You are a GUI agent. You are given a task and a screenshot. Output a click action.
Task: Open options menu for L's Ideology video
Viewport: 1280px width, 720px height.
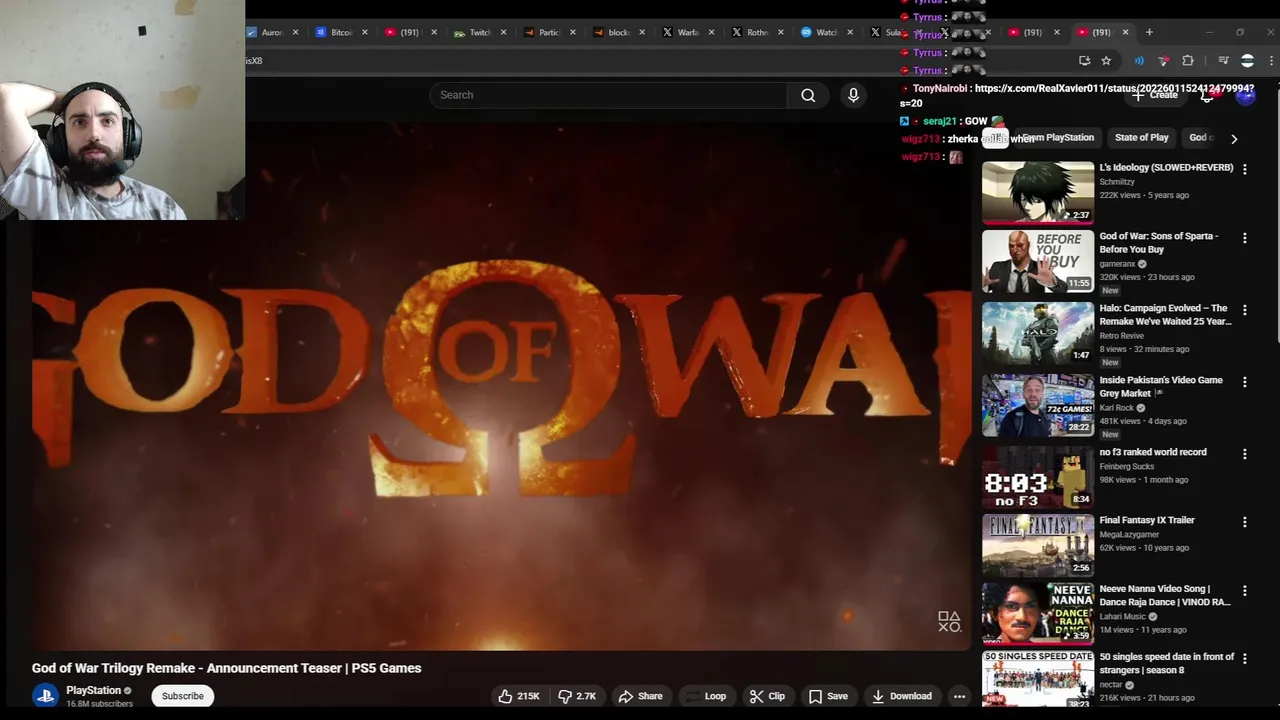pyautogui.click(x=1245, y=170)
